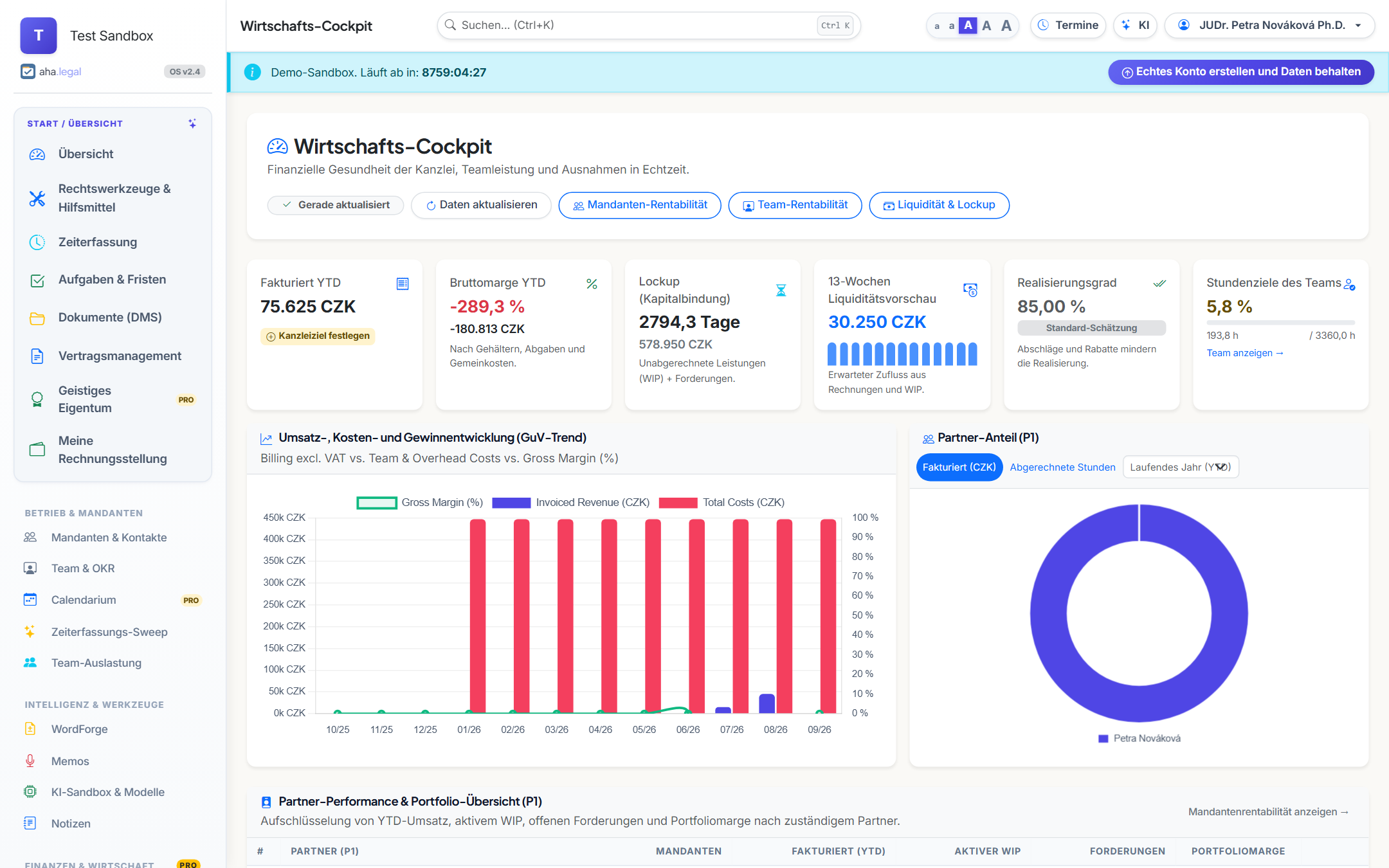Click the double-check icon beside Realisierungsgrad
1389x868 pixels.
pyautogui.click(x=1159, y=284)
